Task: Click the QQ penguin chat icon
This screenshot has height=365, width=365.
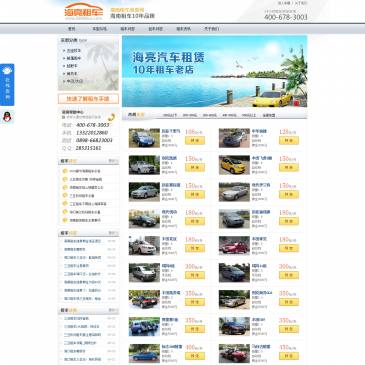Action: click(7, 117)
